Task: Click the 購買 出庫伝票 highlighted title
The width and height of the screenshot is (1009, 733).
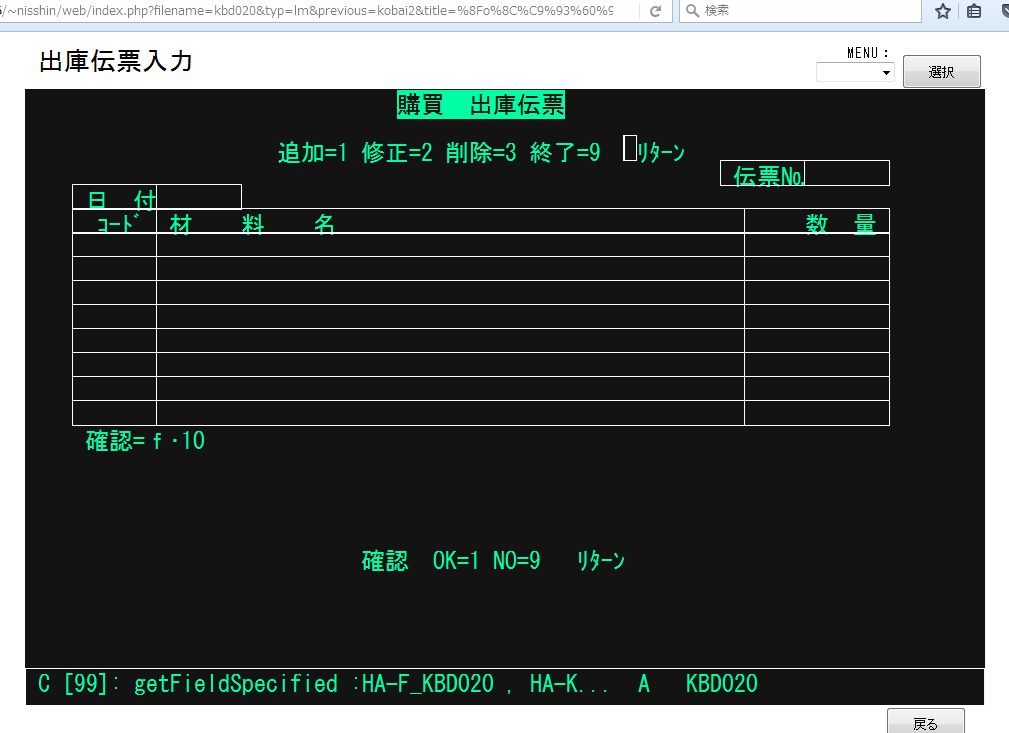Action: click(481, 105)
